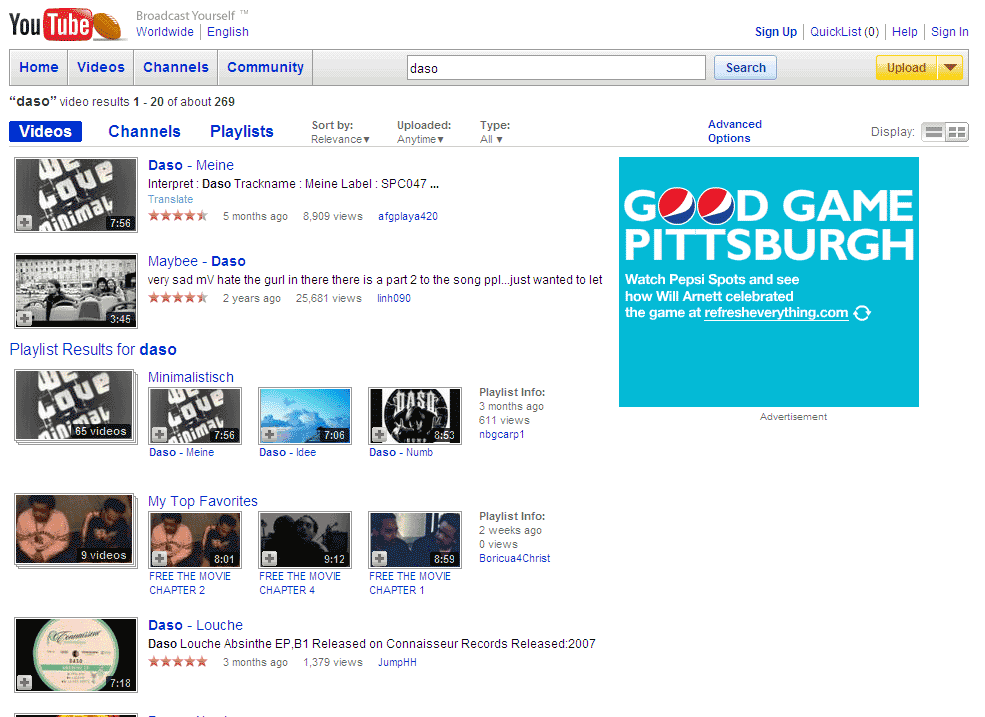Open the Channels navigation tab
Viewport: 985px width, 717px height.
[176, 67]
